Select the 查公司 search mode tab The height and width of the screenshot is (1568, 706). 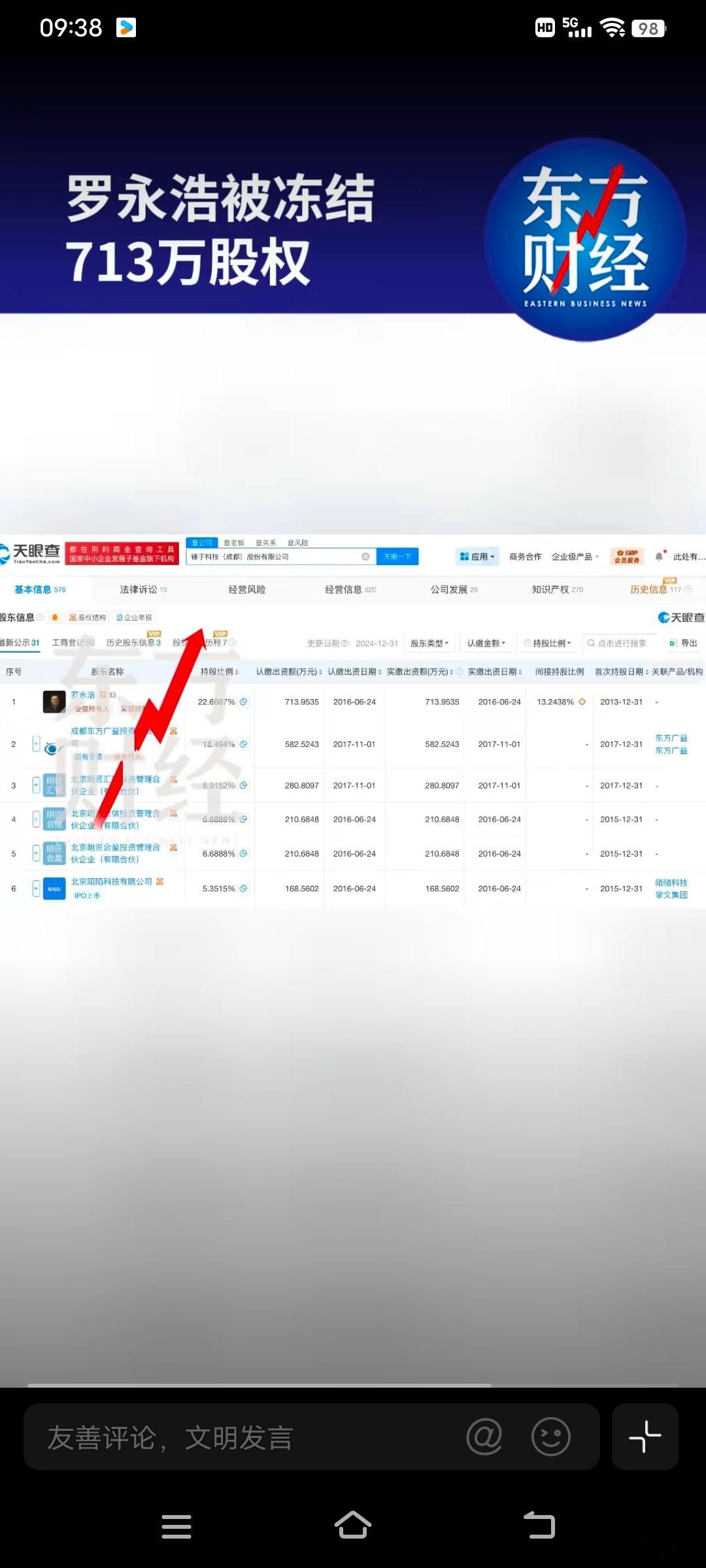click(202, 542)
